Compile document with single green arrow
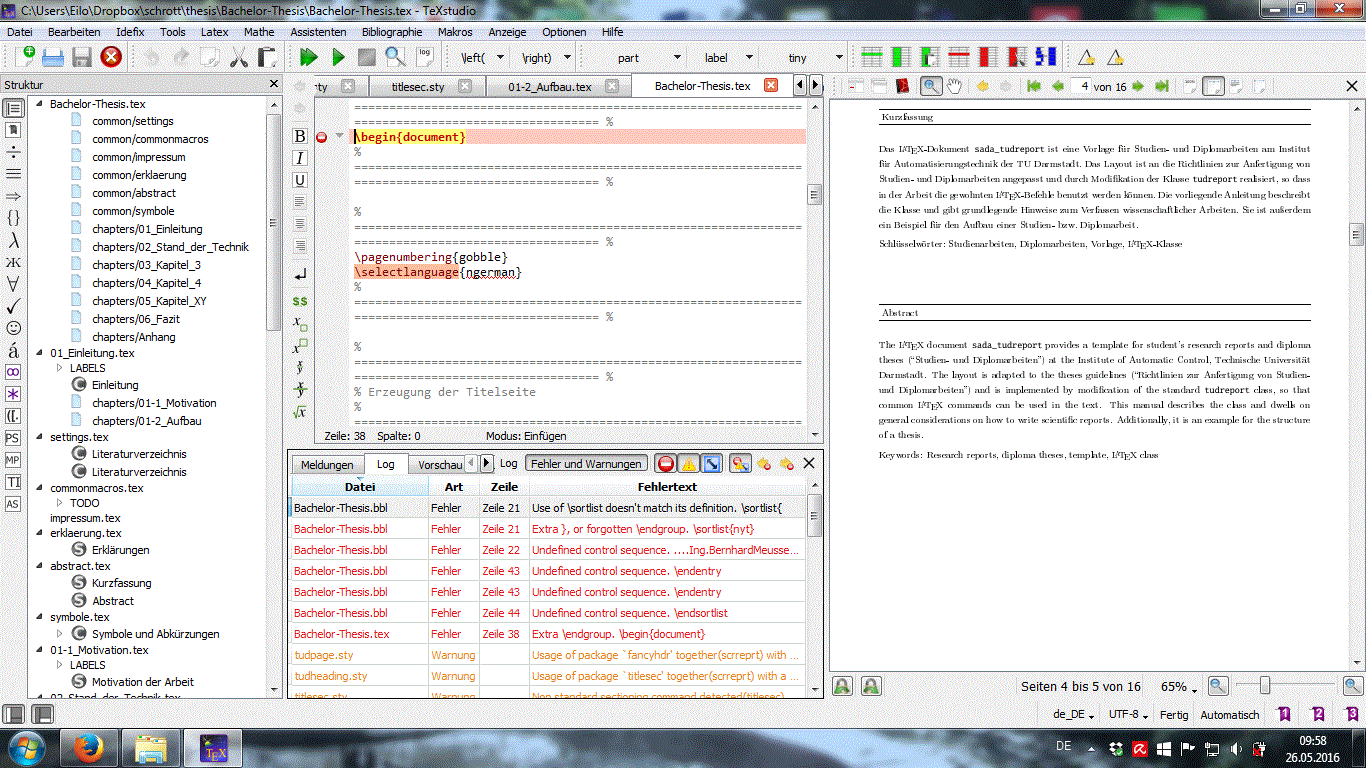Screen dimensions: 1366x768 pos(338,57)
